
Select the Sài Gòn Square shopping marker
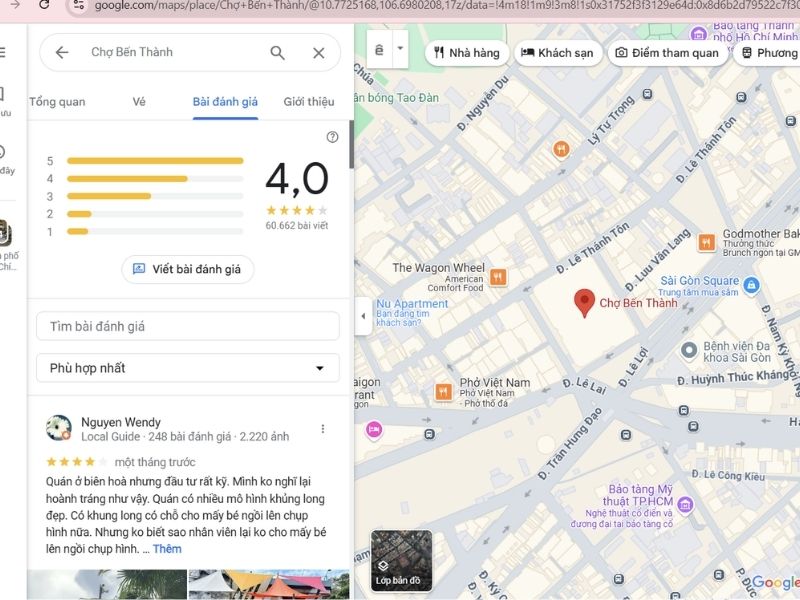point(751,285)
